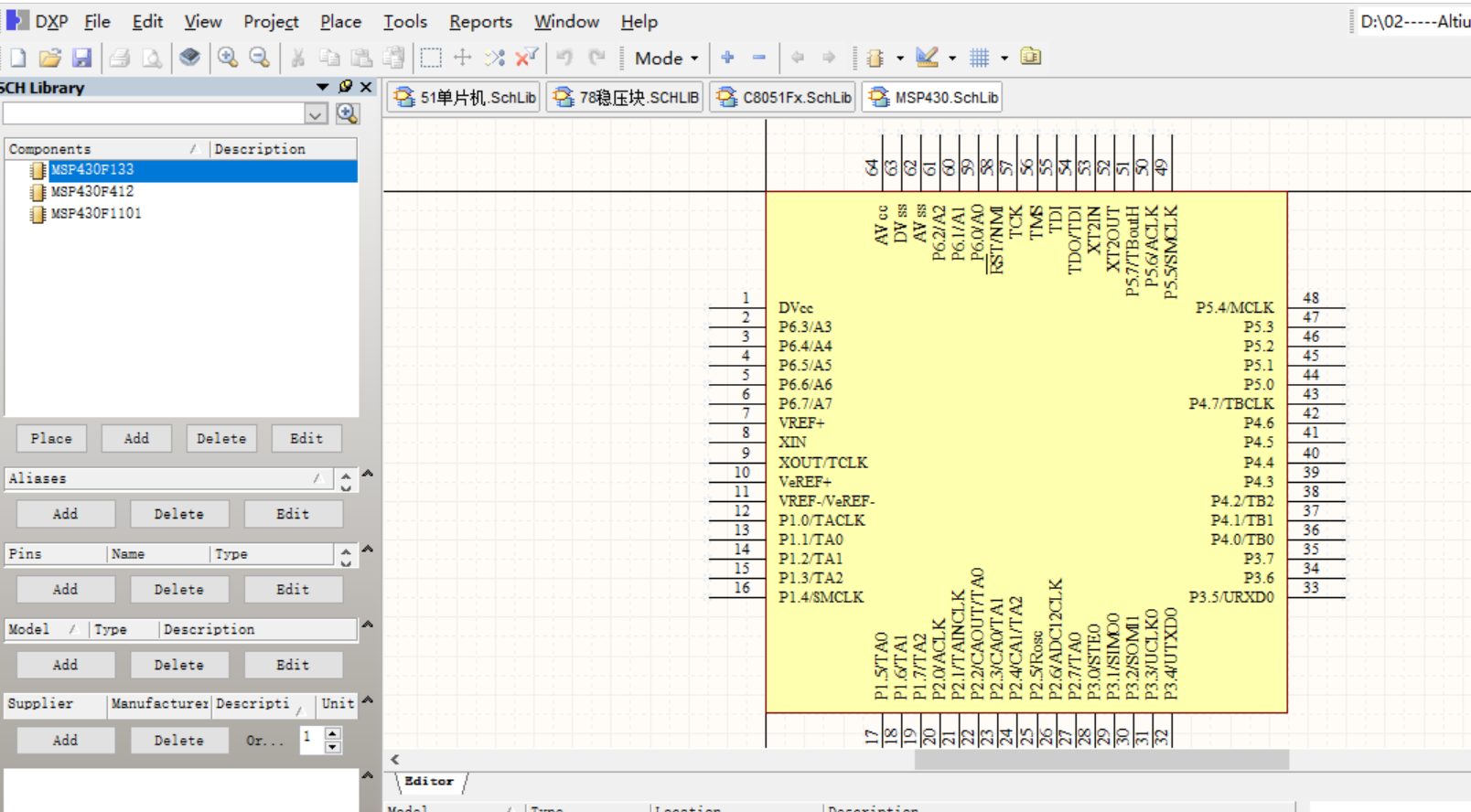Image resolution: width=1471 pixels, height=812 pixels.
Task: Switch to MSP430.SchLib tab
Action: pyautogui.click(x=932, y=97)
